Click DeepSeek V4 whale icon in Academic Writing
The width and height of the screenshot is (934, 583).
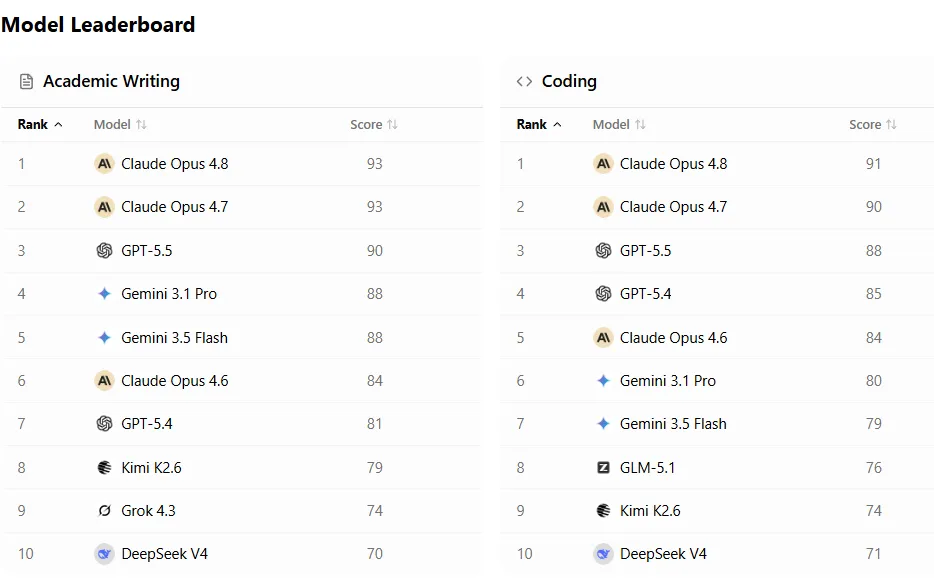104,554
